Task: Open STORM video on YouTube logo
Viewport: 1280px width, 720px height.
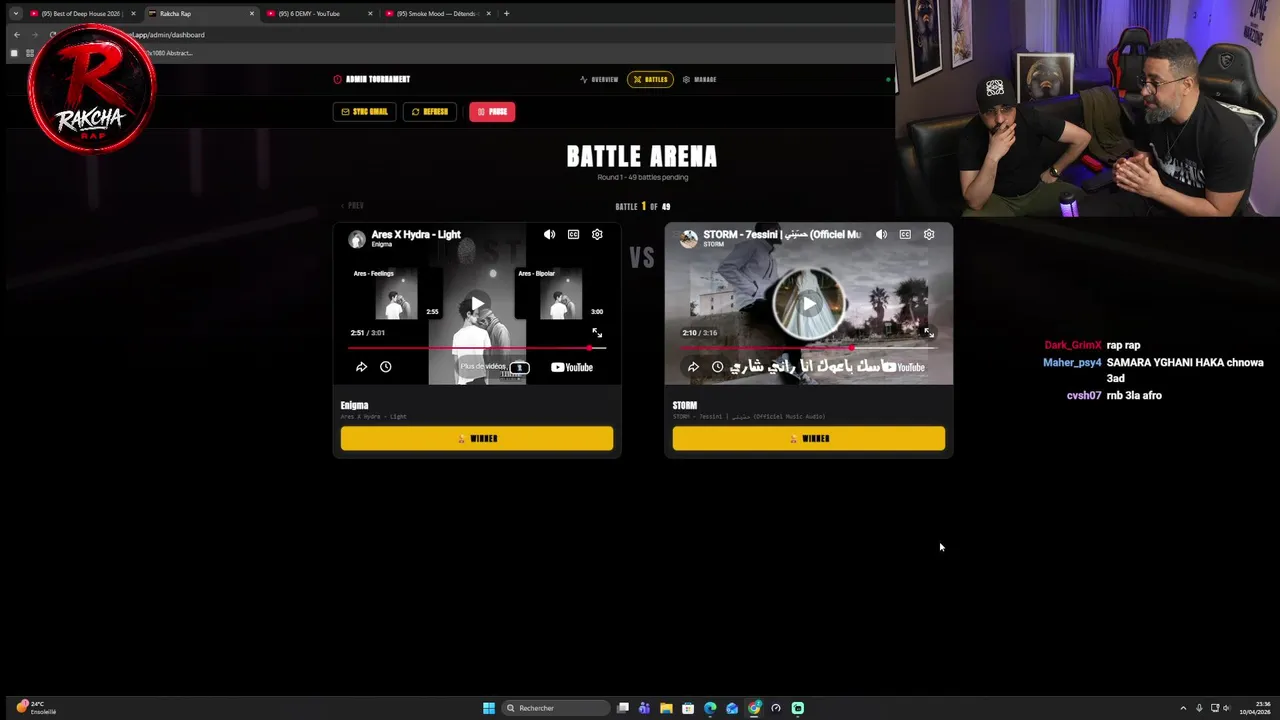Action: tap(904, 367)
